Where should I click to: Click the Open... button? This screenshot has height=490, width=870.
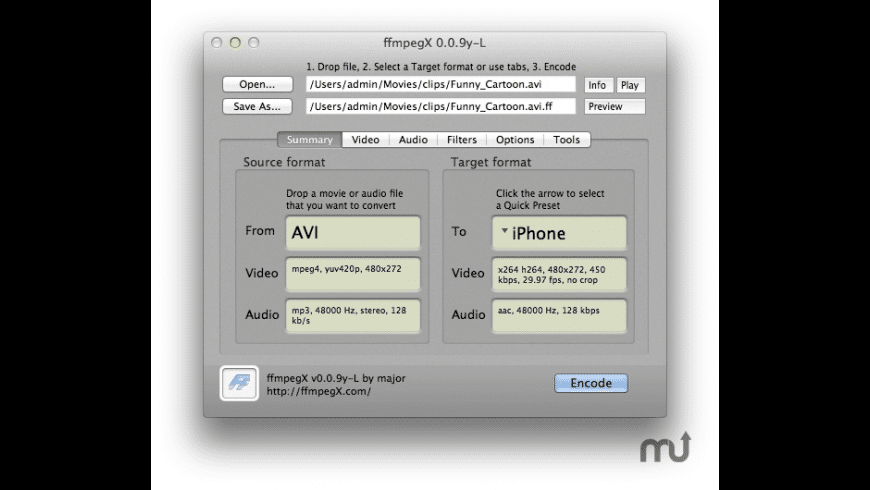pos(257,84)
